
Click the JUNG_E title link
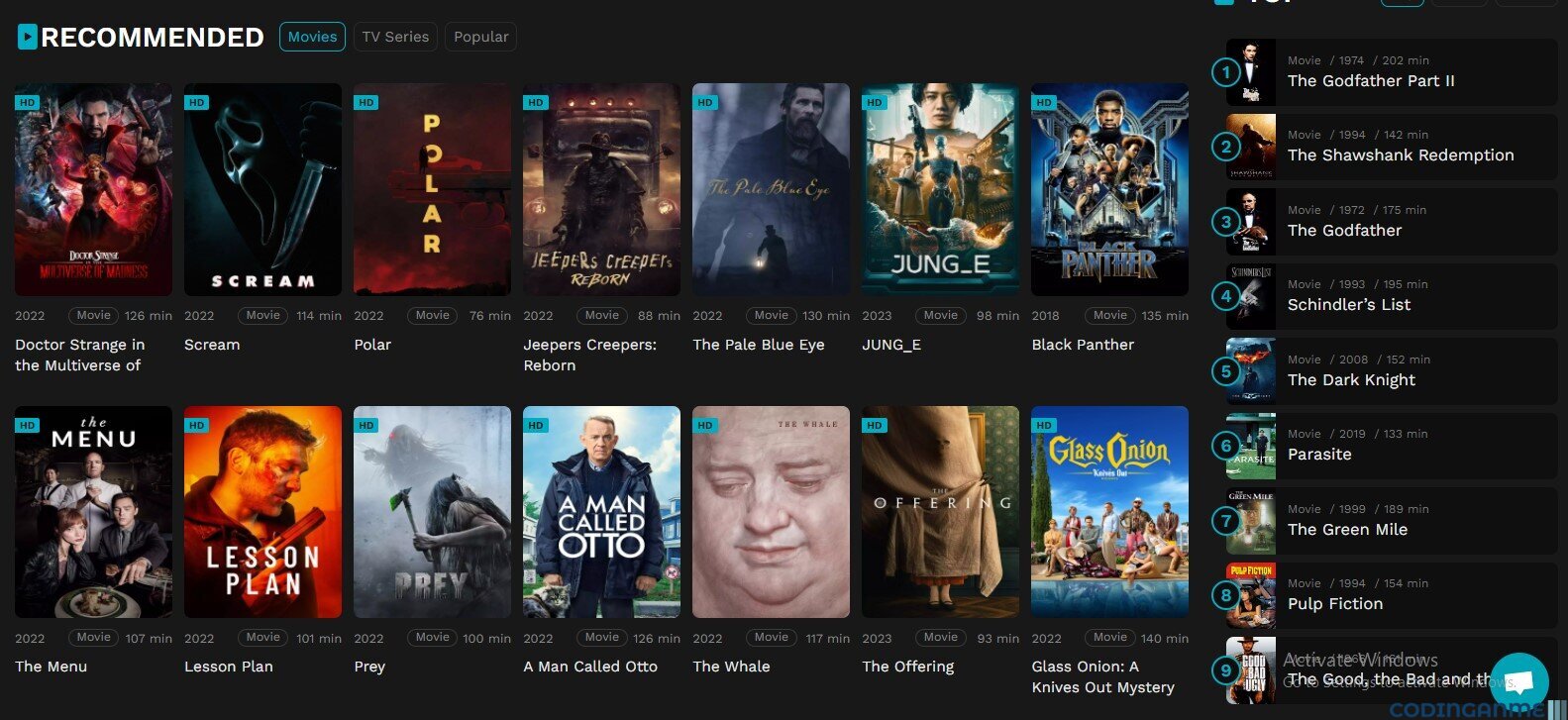(x=891, y=345)
